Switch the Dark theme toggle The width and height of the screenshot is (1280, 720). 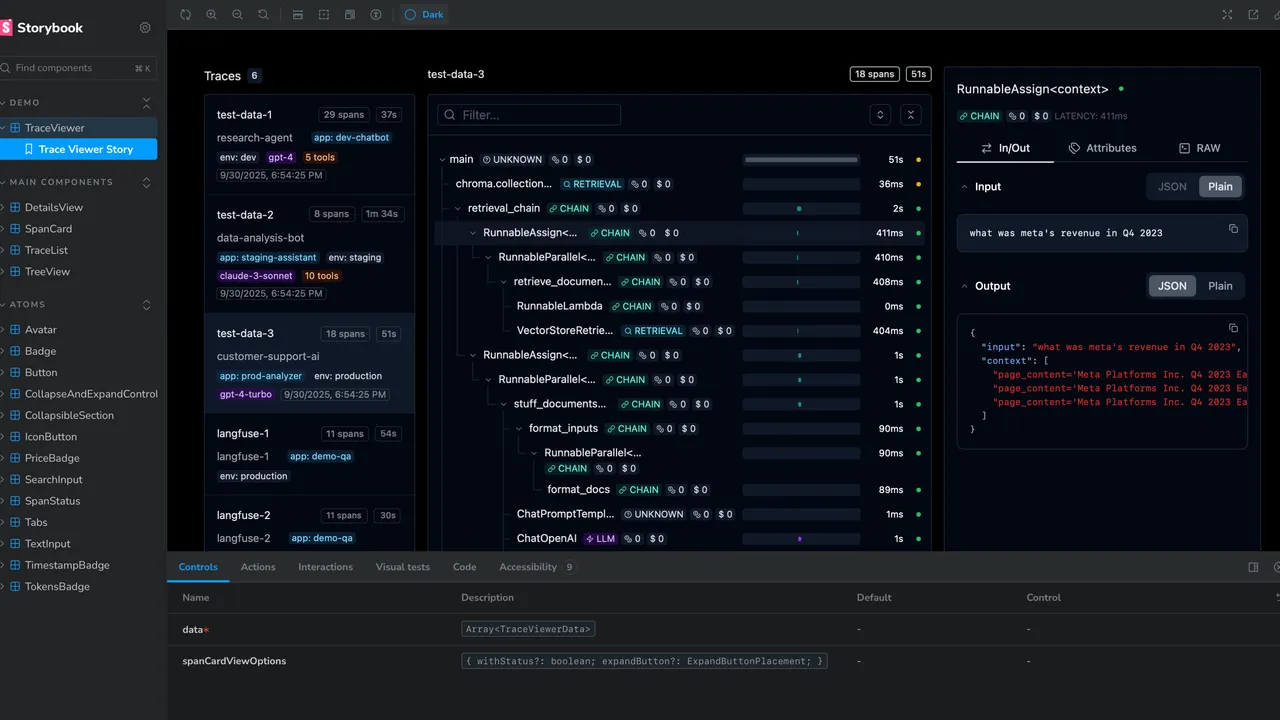tap(425, 15)
